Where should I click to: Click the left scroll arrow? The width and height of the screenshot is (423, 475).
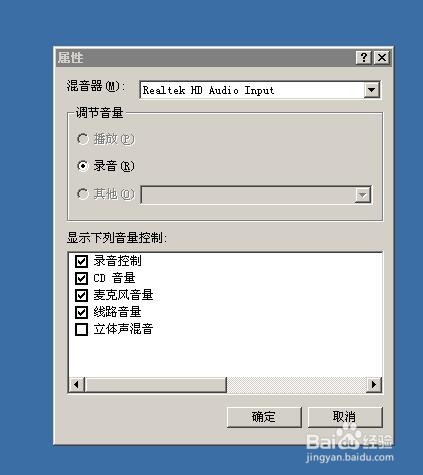pos(76,385)
